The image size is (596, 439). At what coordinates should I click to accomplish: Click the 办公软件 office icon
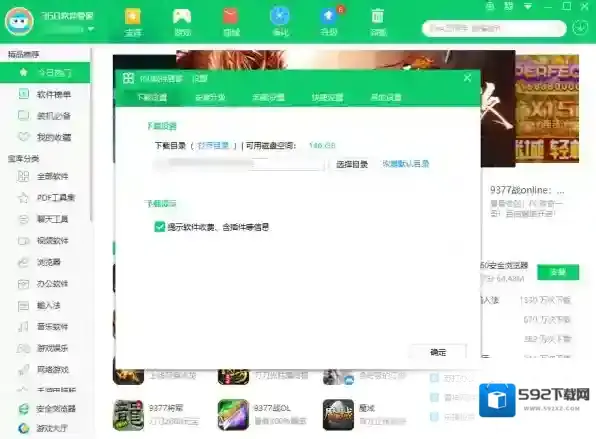click(x=23, y=284)
